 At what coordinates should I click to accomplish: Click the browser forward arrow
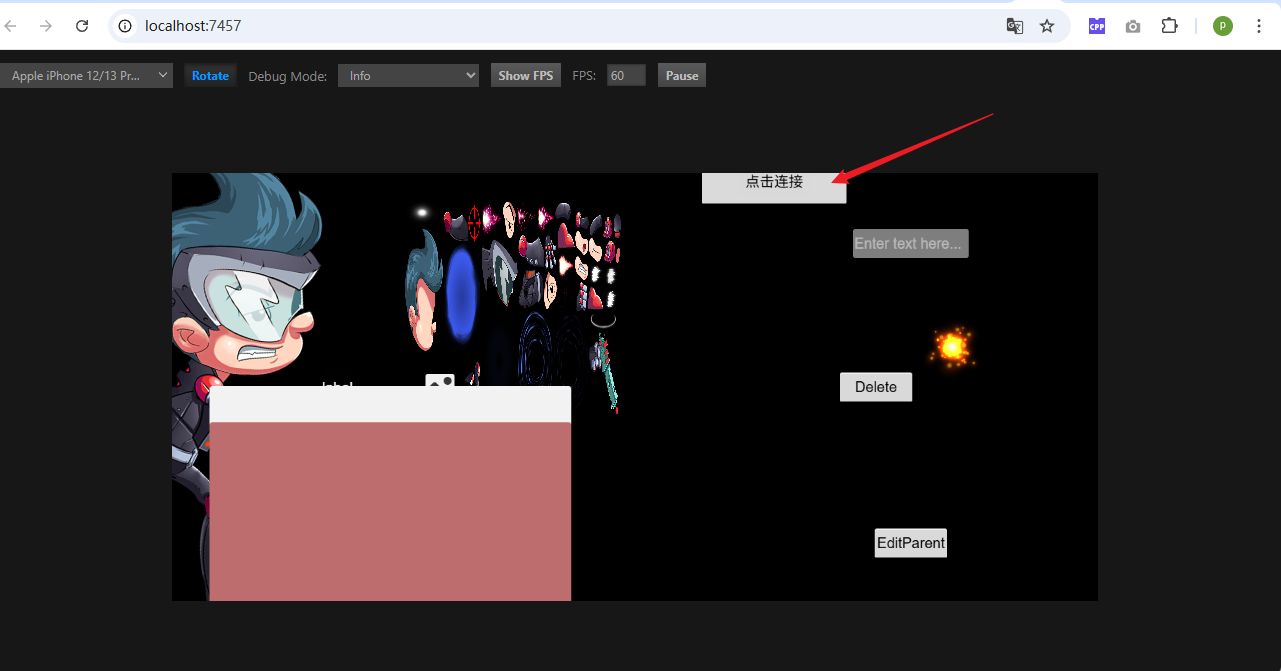tap(46, 26)
